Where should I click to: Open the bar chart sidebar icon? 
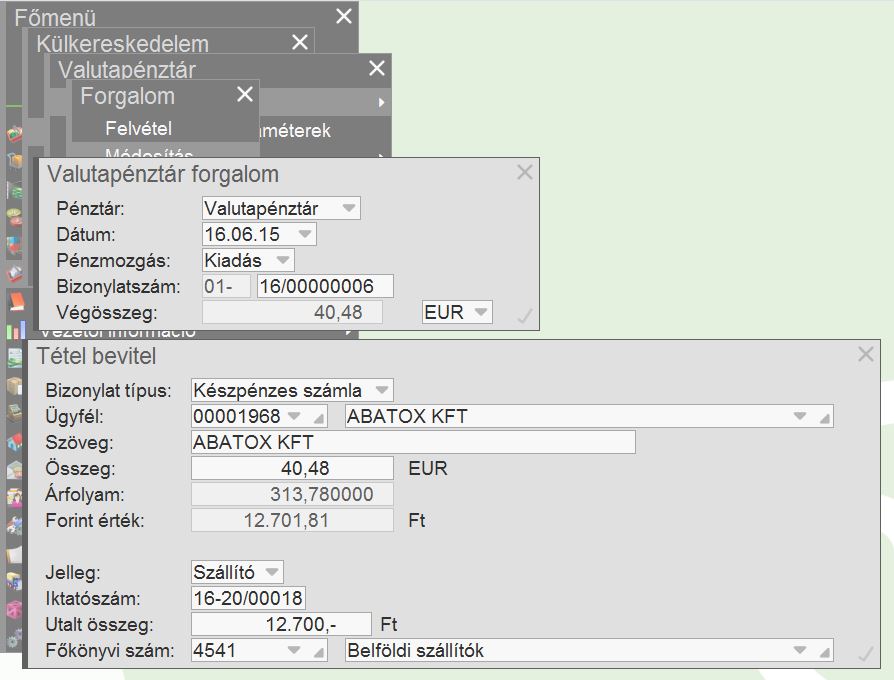16,330
